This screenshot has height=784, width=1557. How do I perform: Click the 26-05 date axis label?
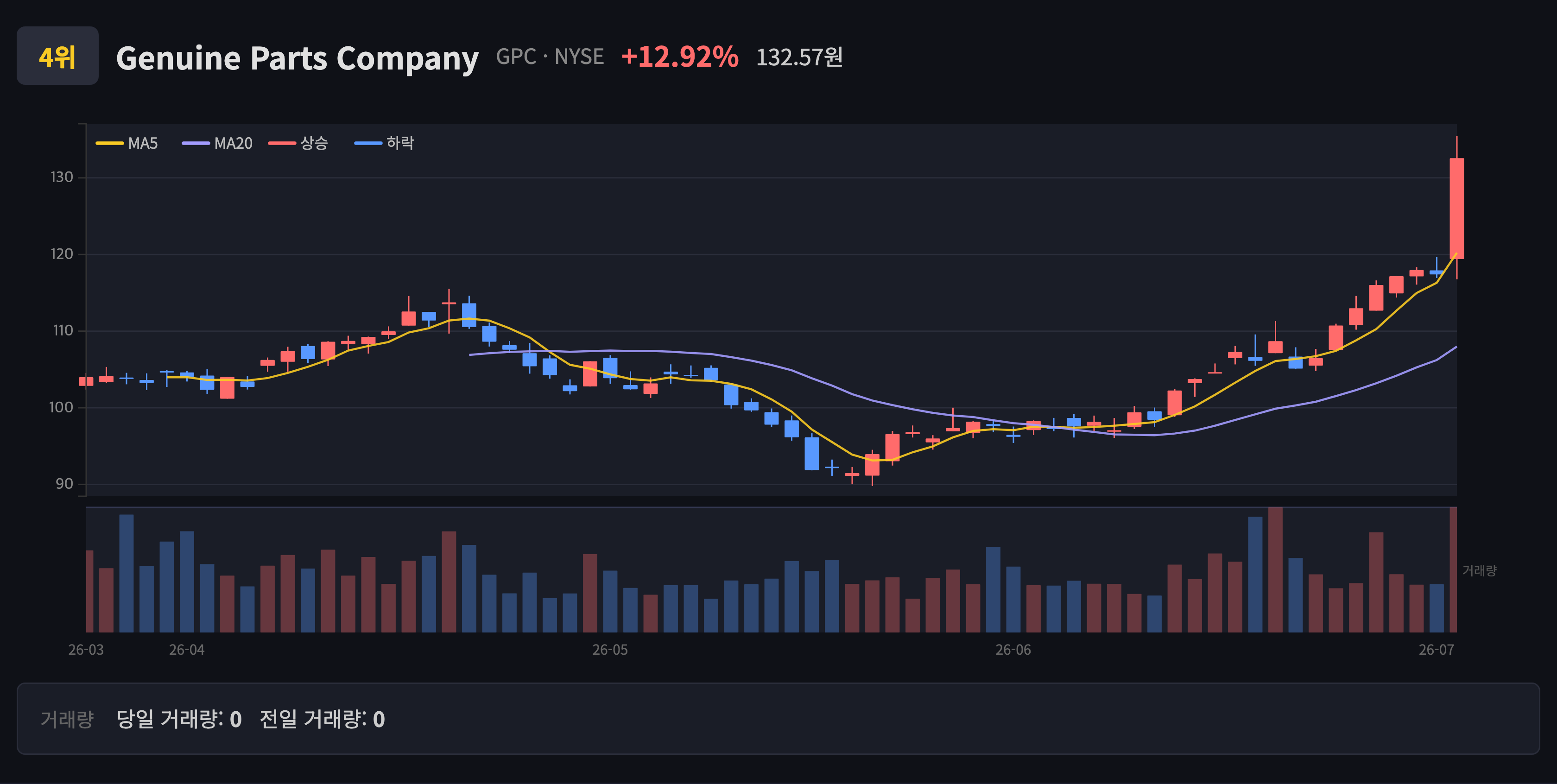(610, 650)
